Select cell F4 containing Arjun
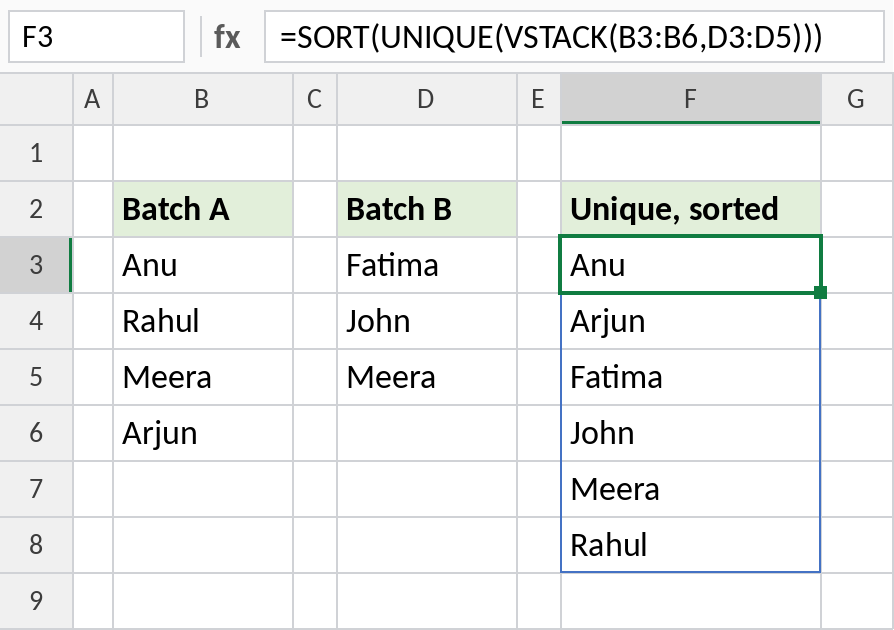Screen dimensions: 894x630 (x=691, y=320)
